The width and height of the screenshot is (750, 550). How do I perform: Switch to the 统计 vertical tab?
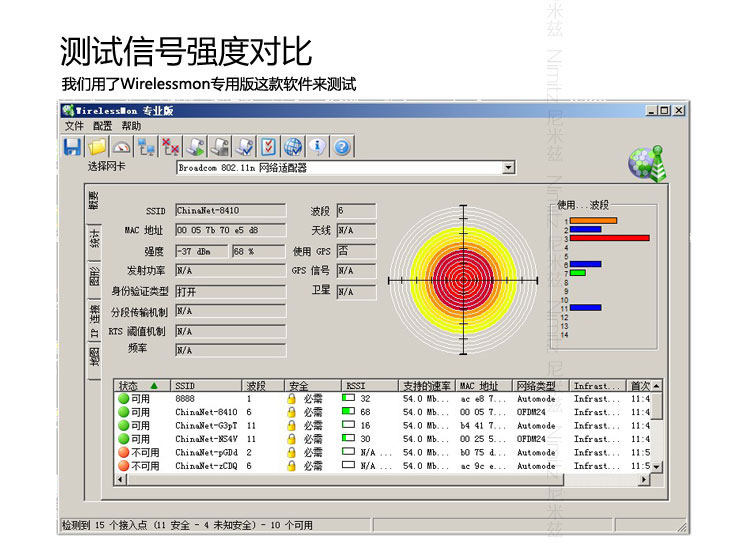tap(94, 239)
